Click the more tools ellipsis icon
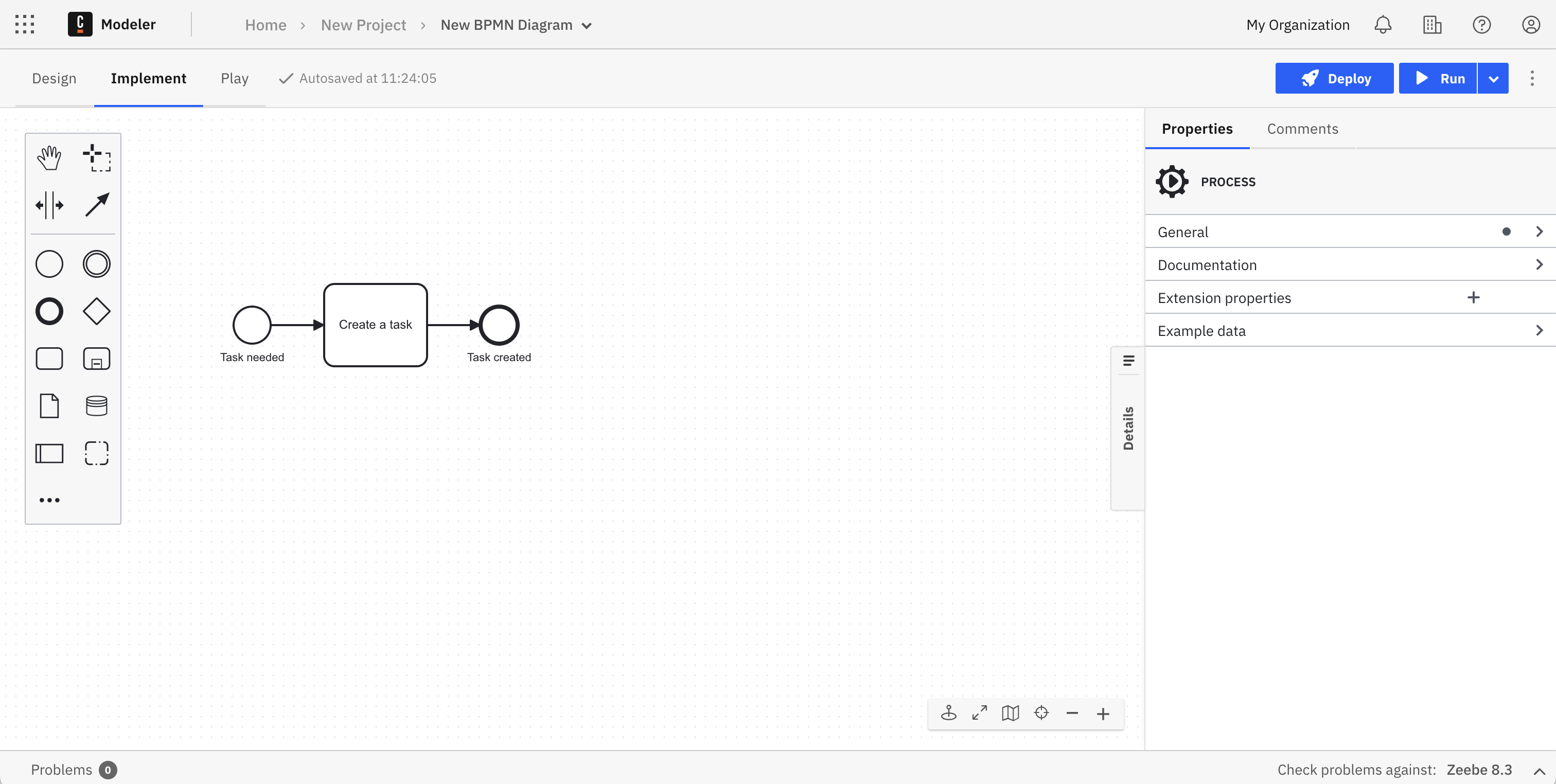The height and width of the screenshot is (784, 1556). [x=49, y=500]
